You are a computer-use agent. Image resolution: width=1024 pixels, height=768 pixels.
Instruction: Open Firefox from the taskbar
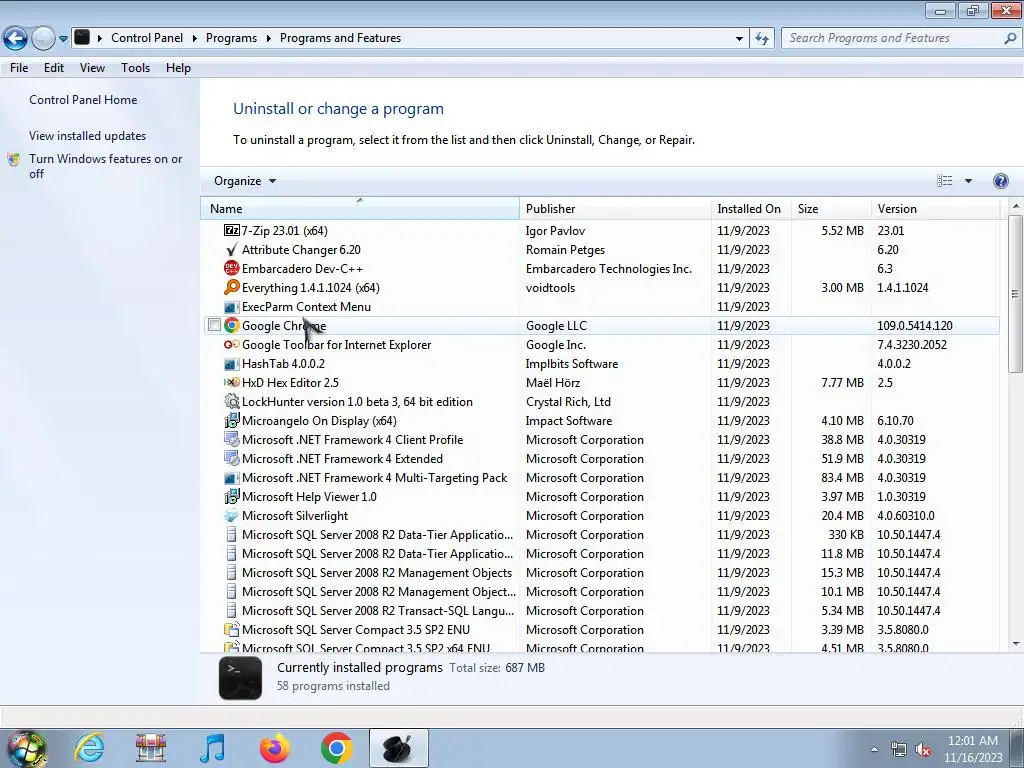274,748
